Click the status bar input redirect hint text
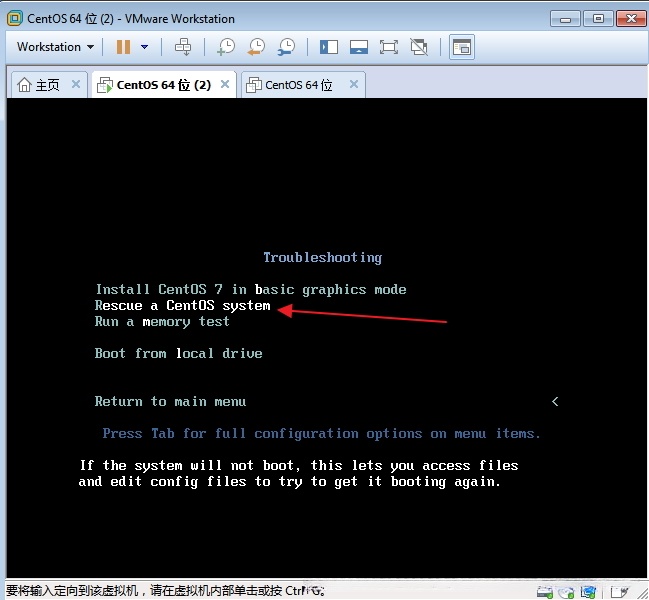The height and width of the screenshot is (600, 649). (166, 590)
